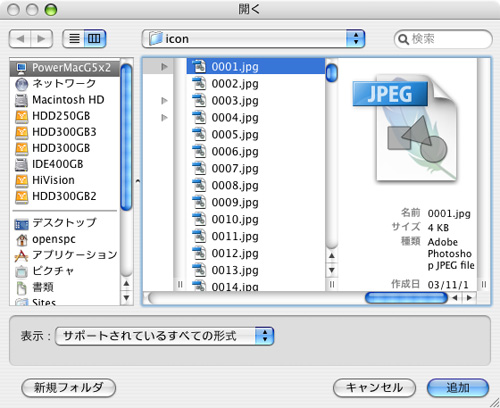This screenshot has height=408, width=500.
Task: Select PowerMacG5x2 computer in sidebar
Action: 65,68
